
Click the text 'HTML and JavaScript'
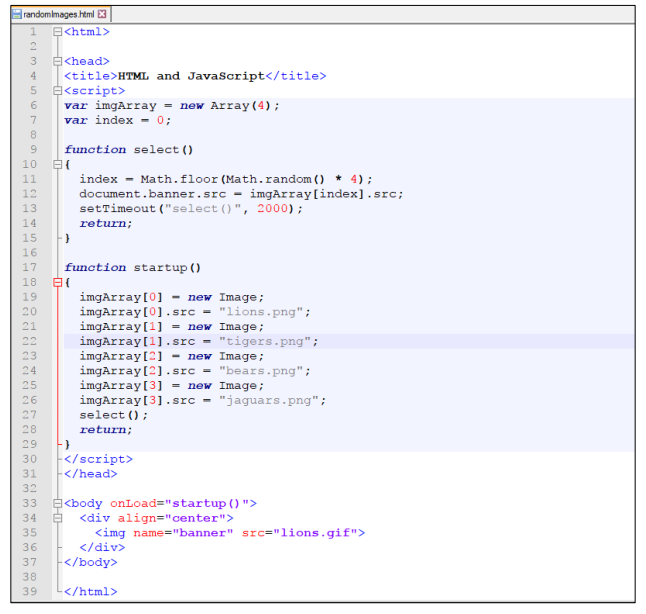pyautogui.click(x=191, y=76)
